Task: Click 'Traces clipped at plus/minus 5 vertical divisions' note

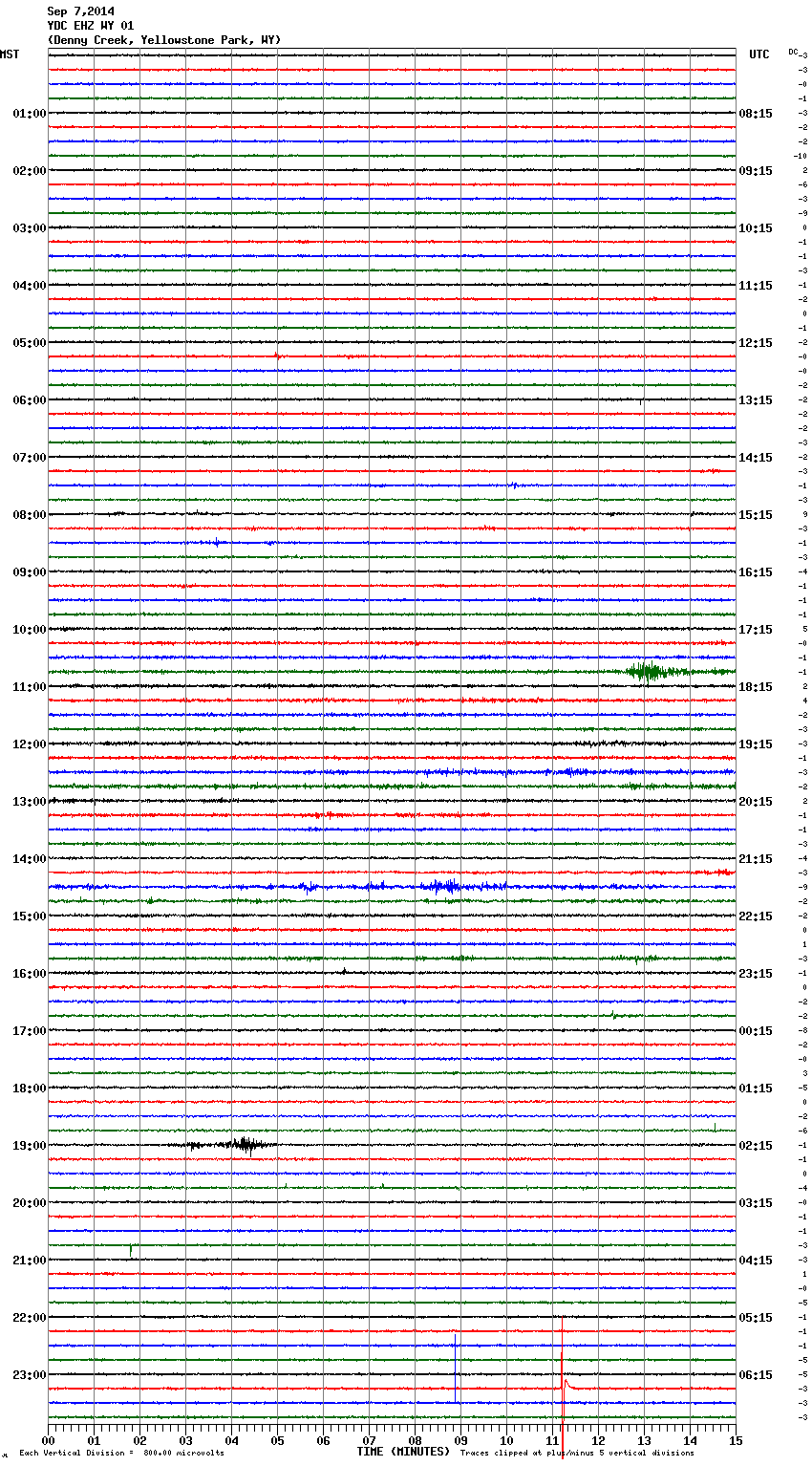Action: point(577,1454)
